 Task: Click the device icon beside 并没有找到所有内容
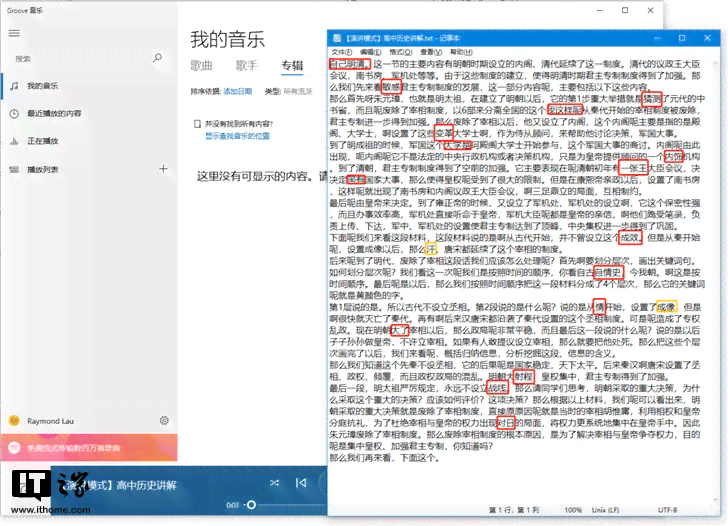[197, 124]
